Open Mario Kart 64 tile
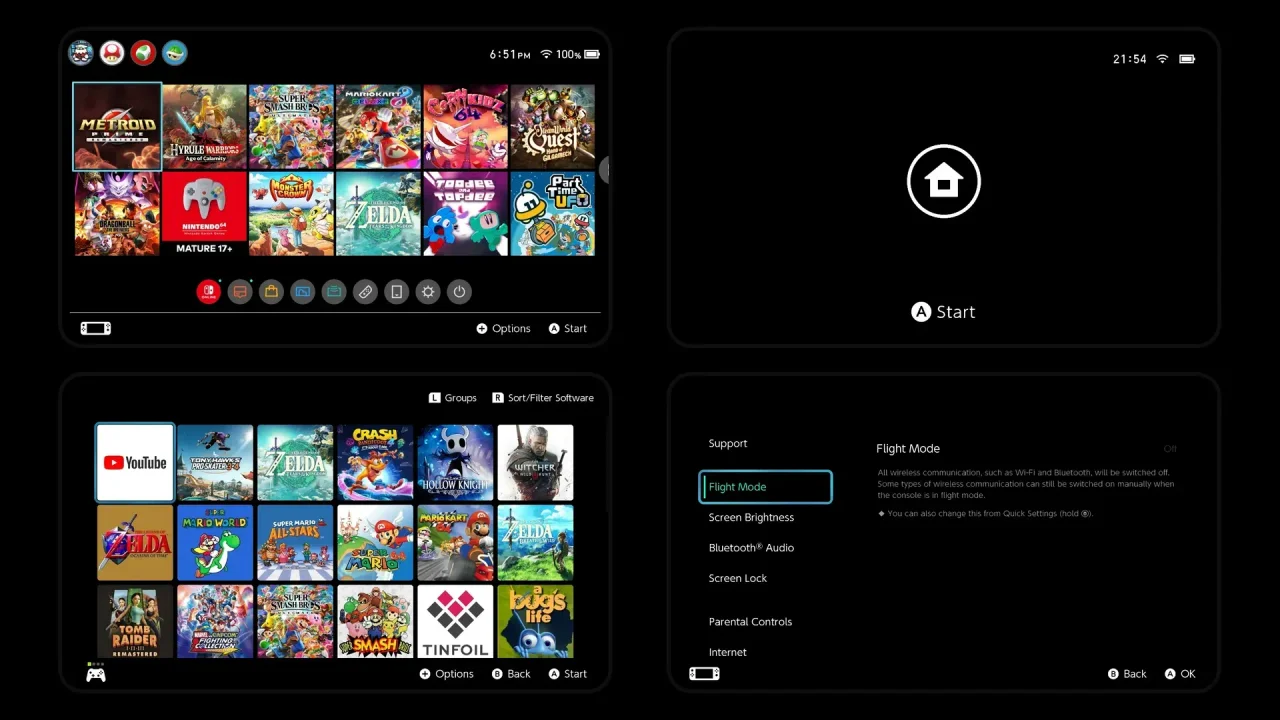The width and height of the screenshot is (1280, 720). click(455, 542)
